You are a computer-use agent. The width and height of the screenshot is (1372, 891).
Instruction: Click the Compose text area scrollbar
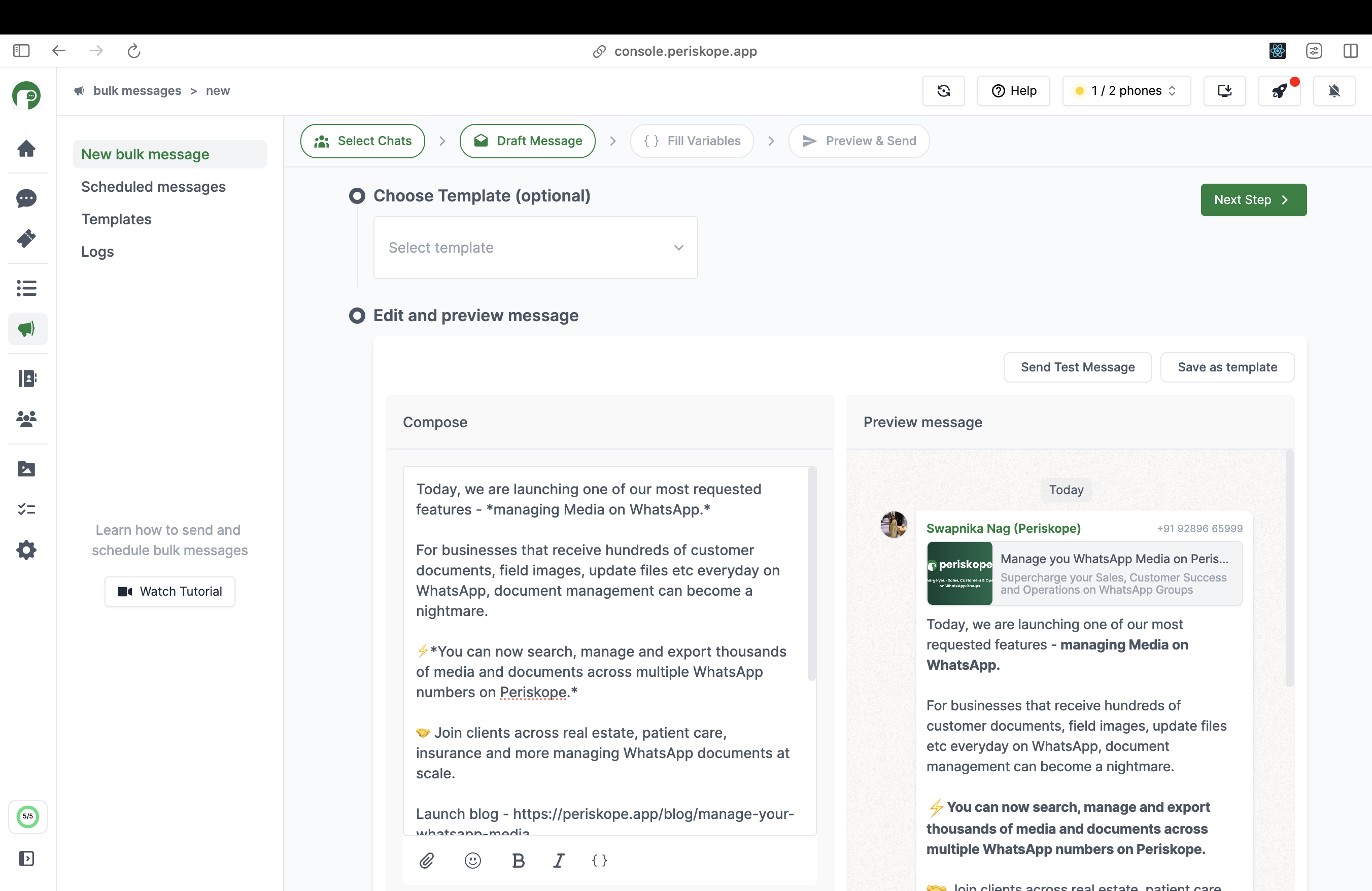[x=811, y=573]
